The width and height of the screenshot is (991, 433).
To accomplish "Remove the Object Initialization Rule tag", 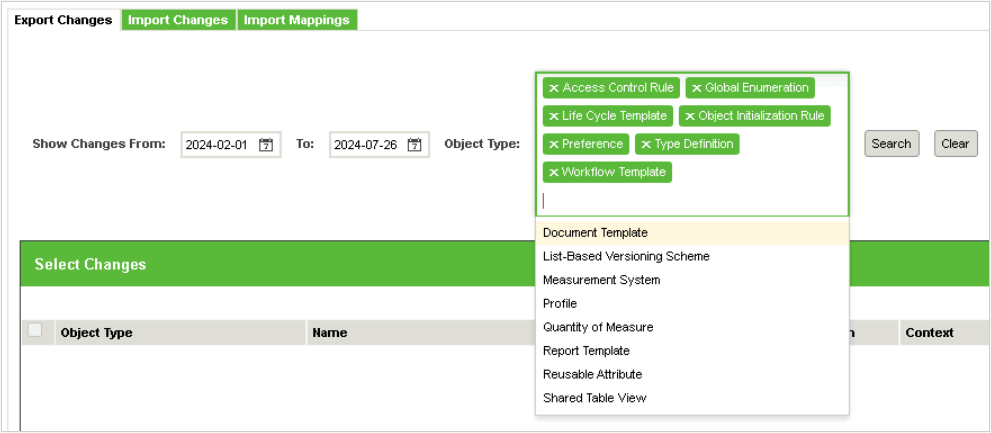I will tap(690, 116).
